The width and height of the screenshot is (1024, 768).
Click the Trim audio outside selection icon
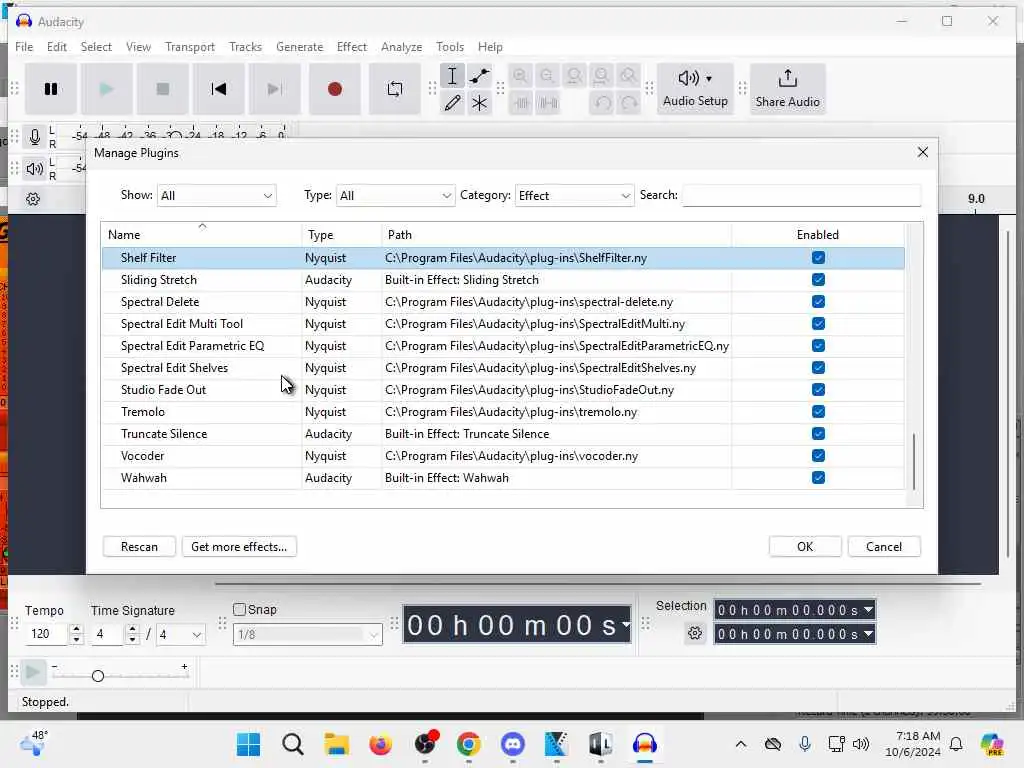click(520, 103)
